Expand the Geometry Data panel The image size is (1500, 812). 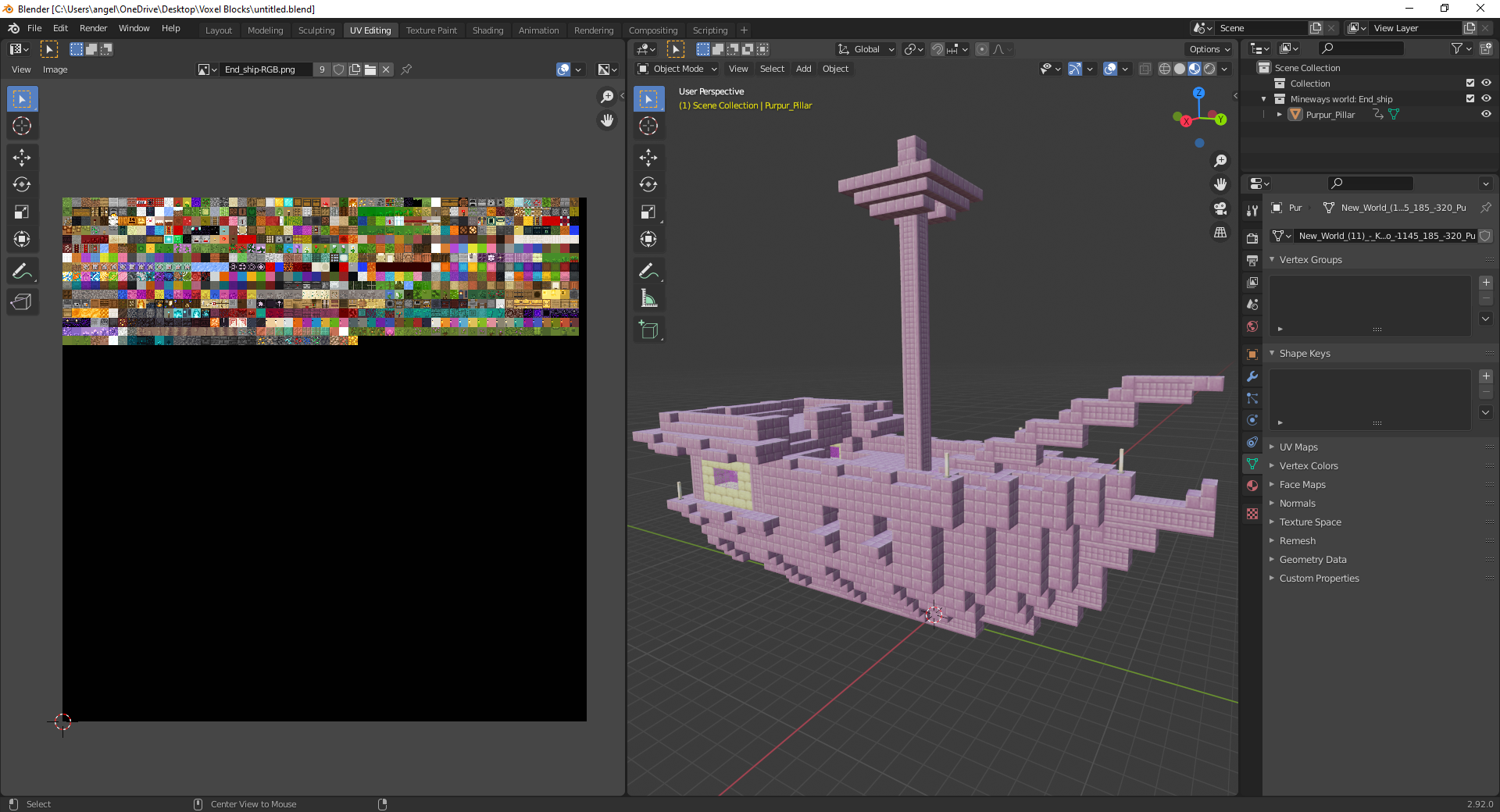[x=1312, y=560]
